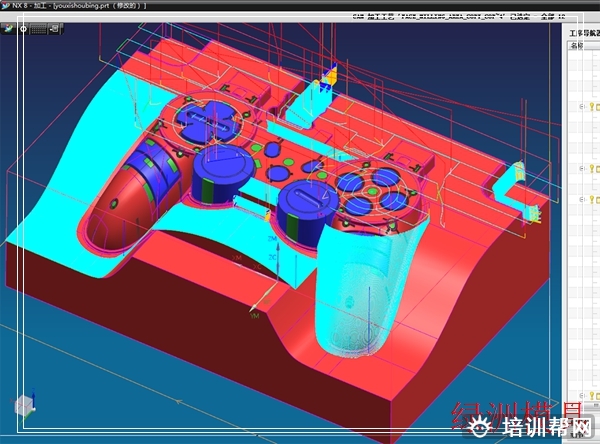
Task: Click the grid icon on floating toolbar
Action: pyautogui.click(x=39, y=29)
